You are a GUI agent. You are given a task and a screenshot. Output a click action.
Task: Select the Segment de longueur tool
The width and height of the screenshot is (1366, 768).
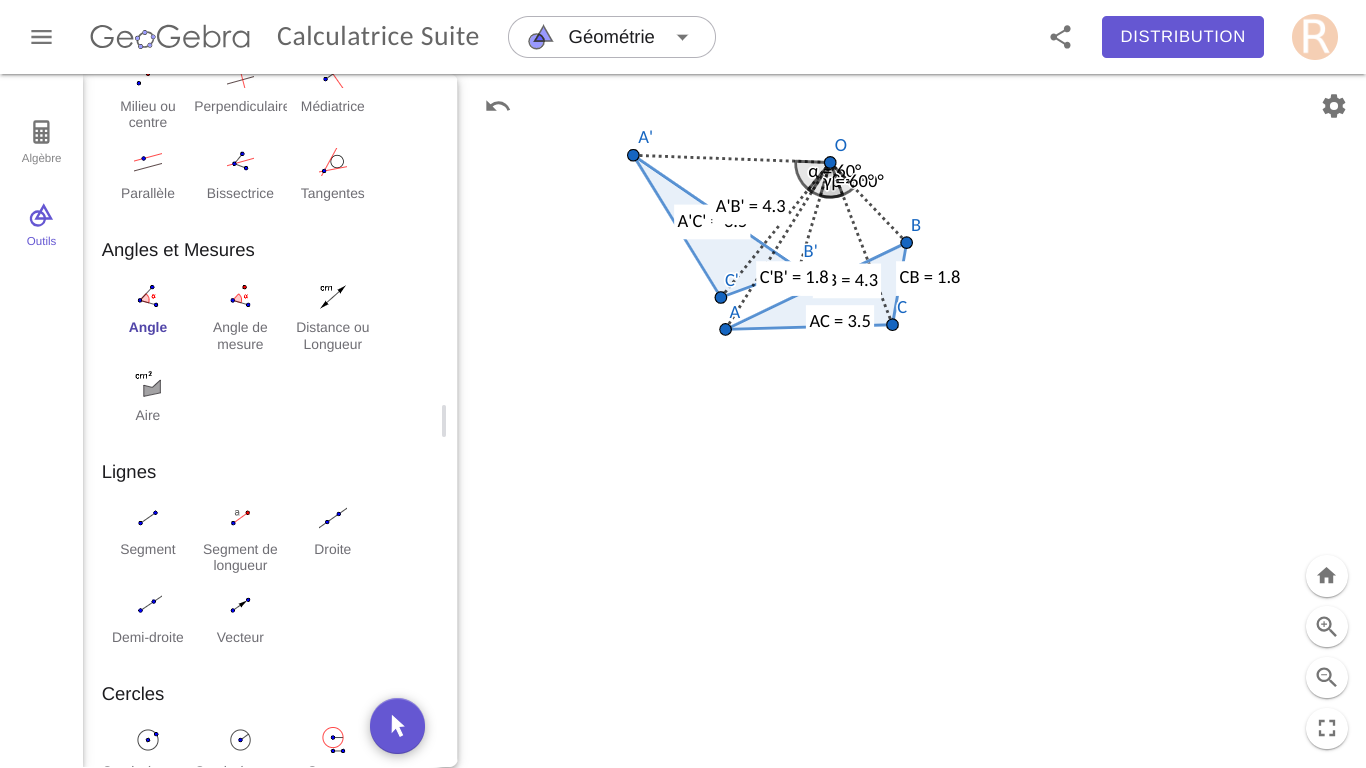click(x=240, y=538)
